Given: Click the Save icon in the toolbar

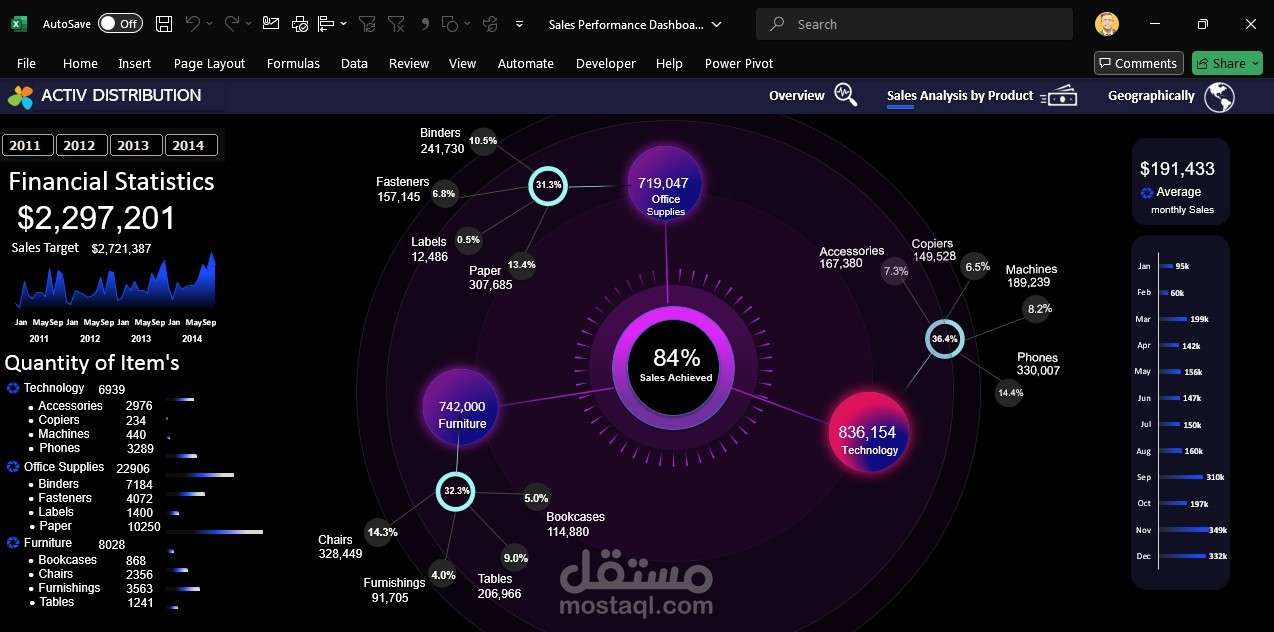Looking at the screenshot, I should [164, 23].
